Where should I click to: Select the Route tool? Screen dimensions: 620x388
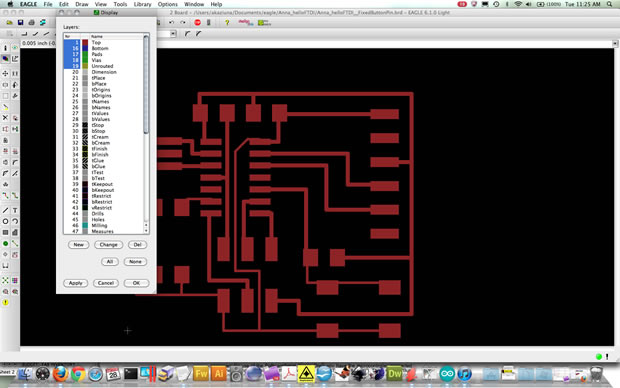5,195
